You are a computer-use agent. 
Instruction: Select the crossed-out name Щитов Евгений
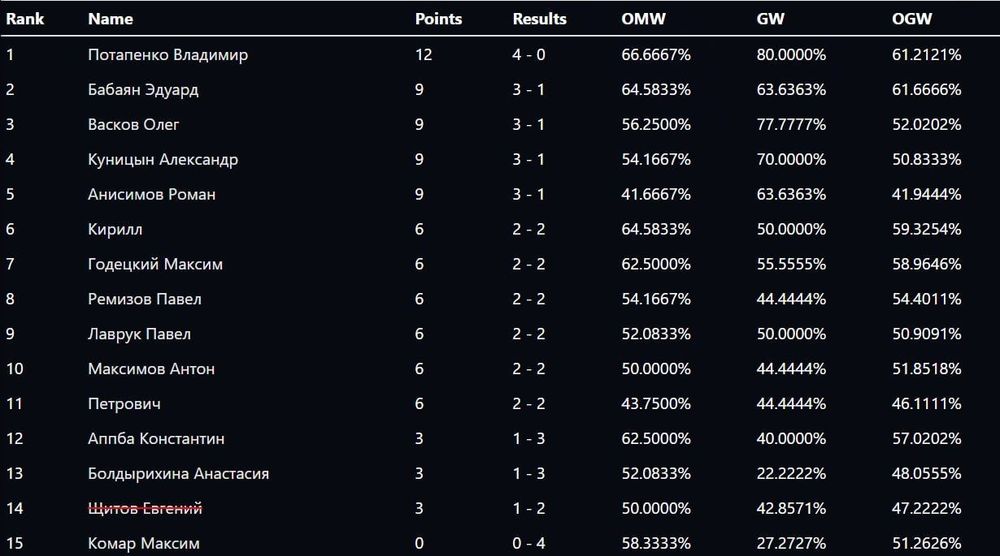point(145,509)
